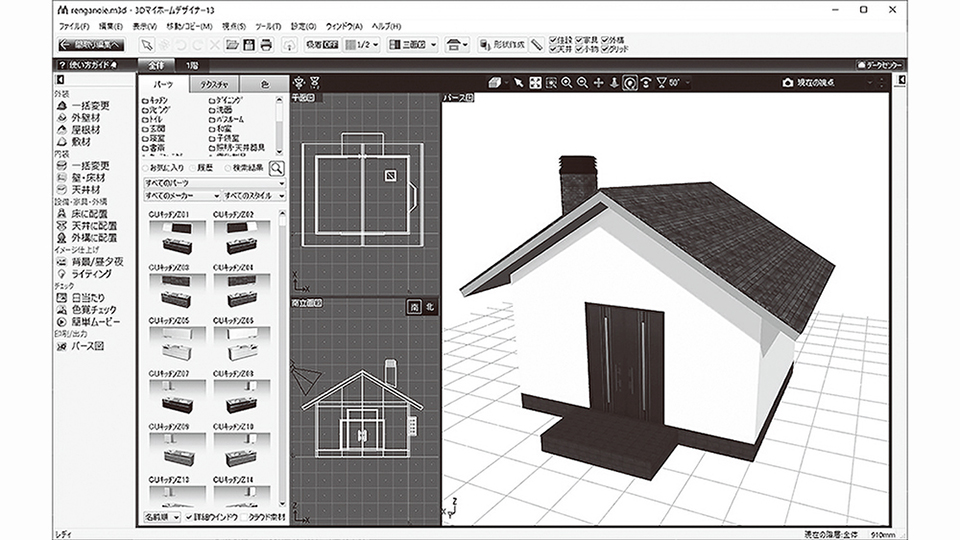Open the 名前順 sort order dropdown
The image size is (960, 540).
(162, 517)
